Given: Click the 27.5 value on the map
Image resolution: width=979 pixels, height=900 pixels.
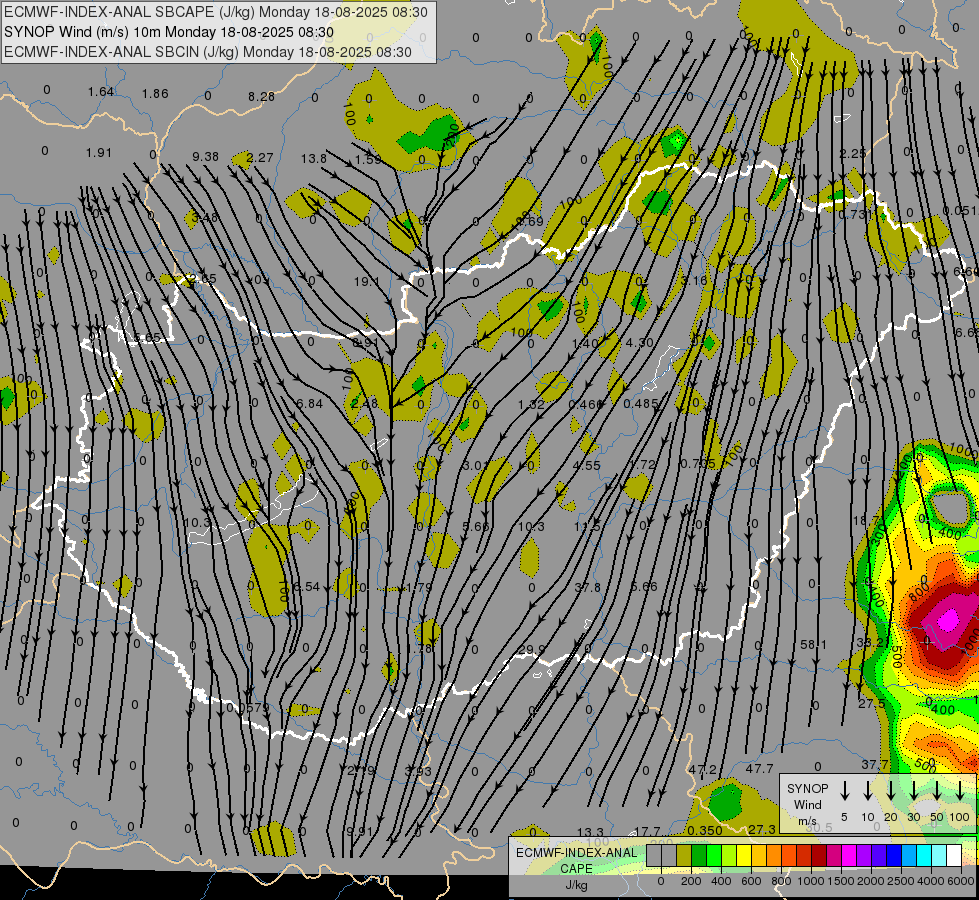Looking at the screenshot, I should point(872,703).
